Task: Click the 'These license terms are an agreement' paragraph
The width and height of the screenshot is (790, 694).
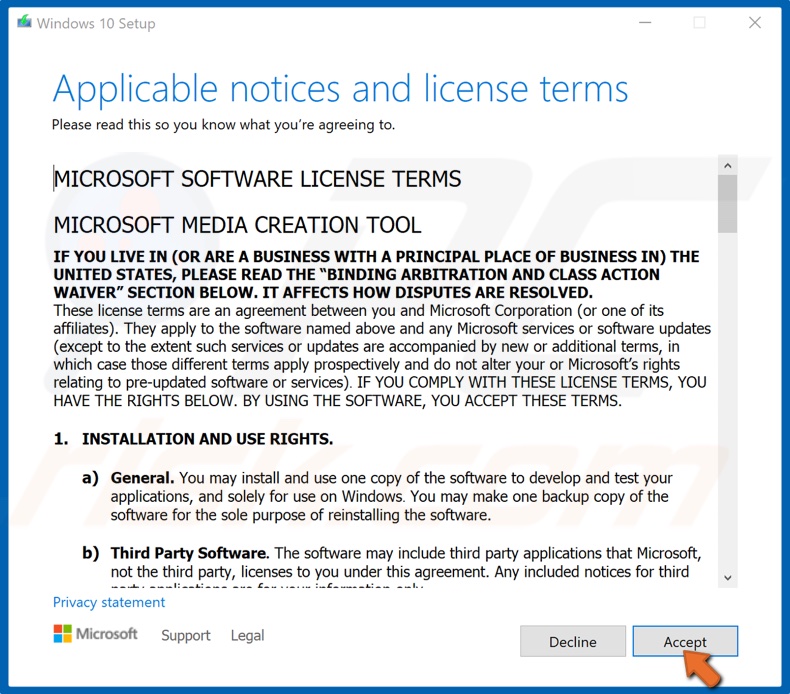Action: [382, 356]
